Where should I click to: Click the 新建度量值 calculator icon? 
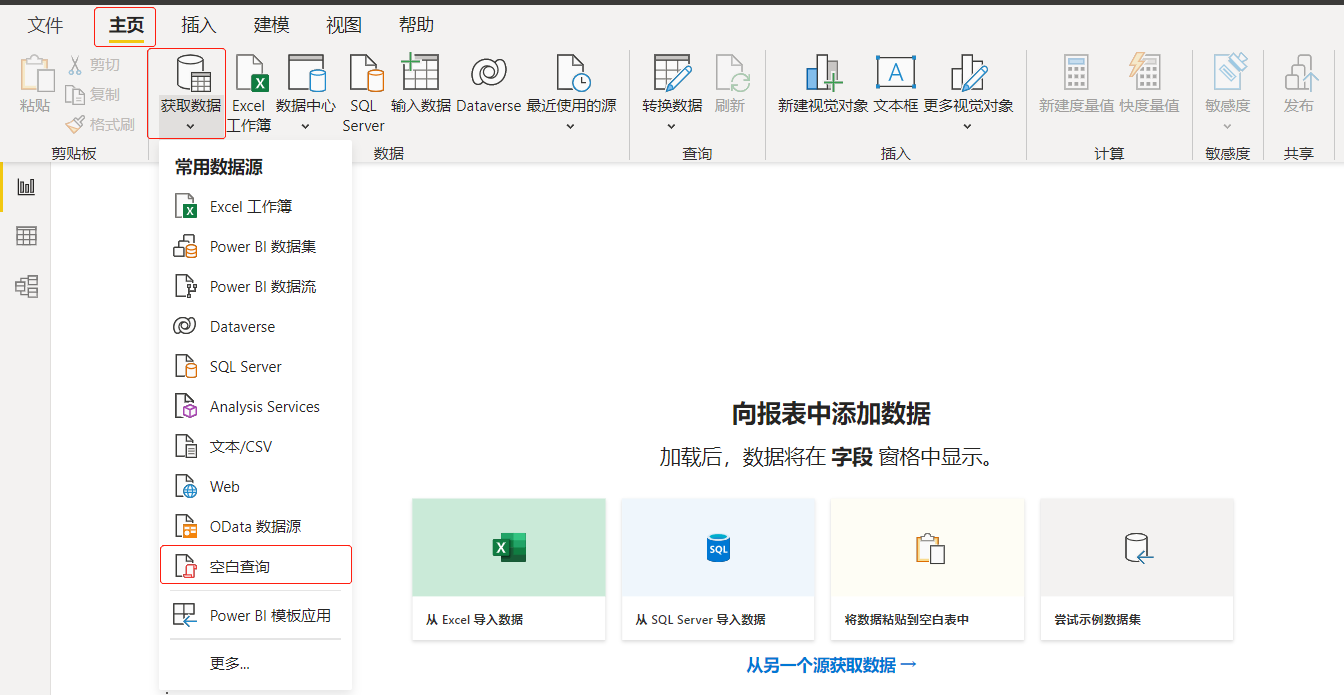(x=1076, y=73)
